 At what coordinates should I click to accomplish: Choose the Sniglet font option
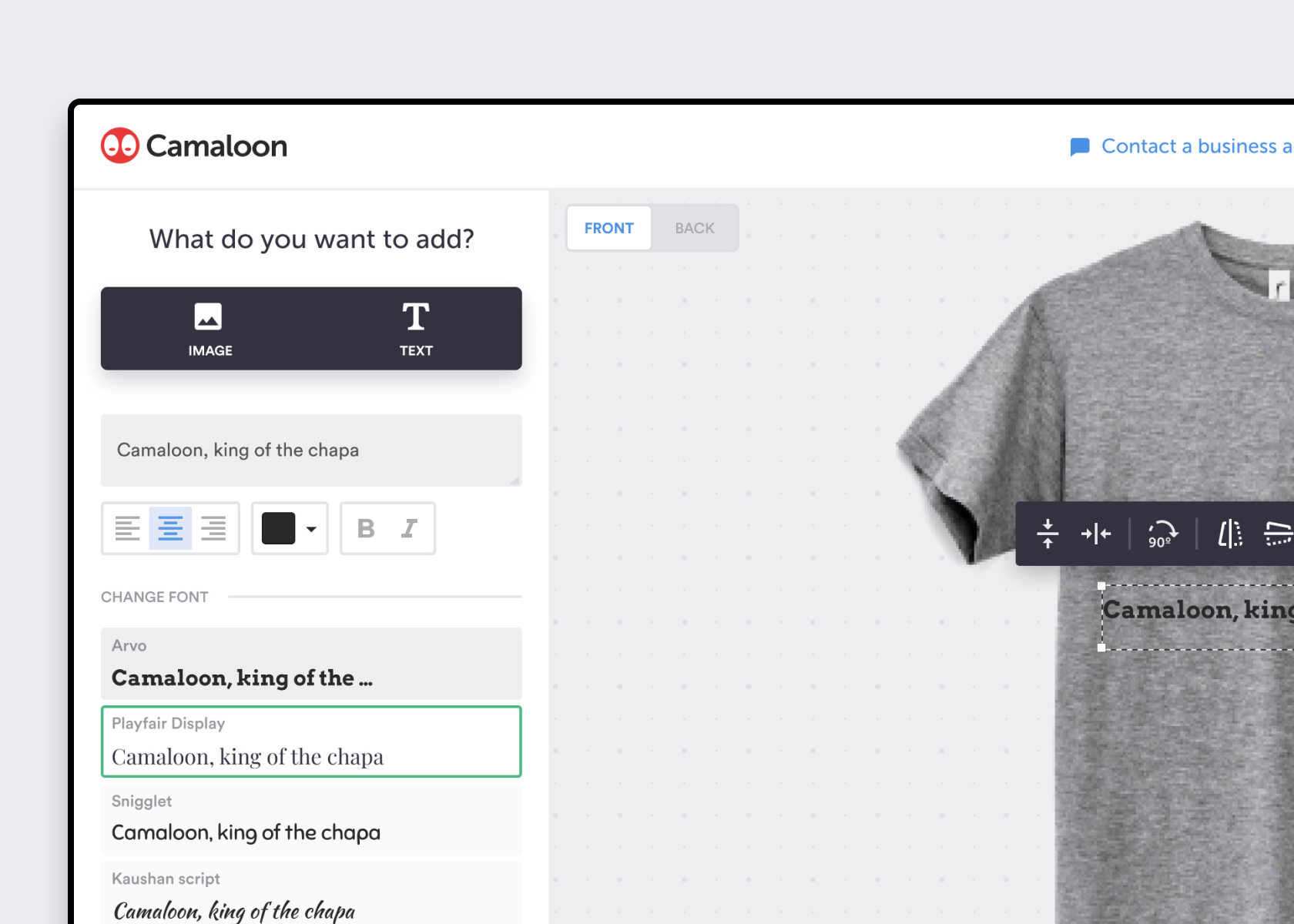[x=311, y=818]
